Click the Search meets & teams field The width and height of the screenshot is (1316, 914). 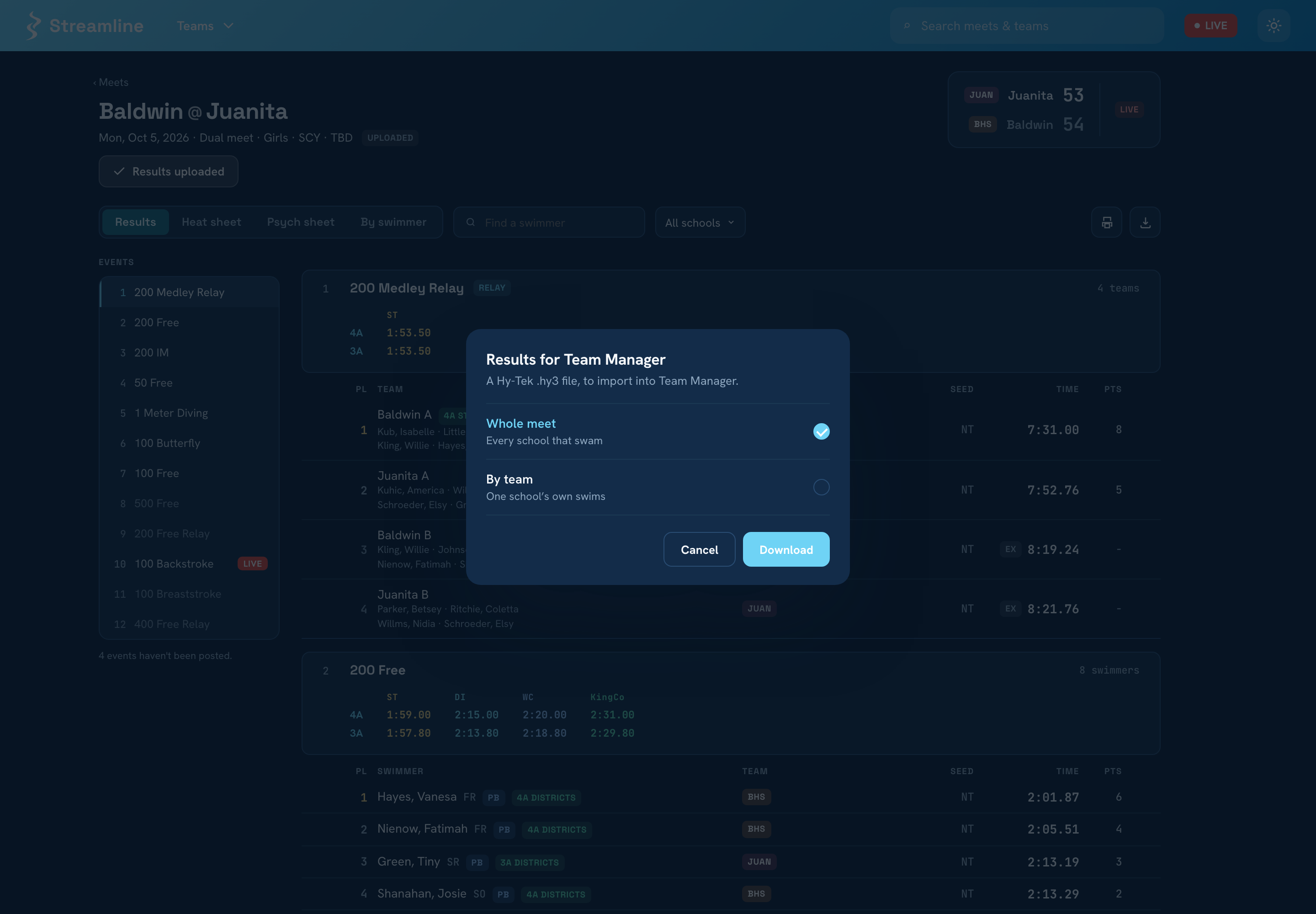pos(1027,26)
